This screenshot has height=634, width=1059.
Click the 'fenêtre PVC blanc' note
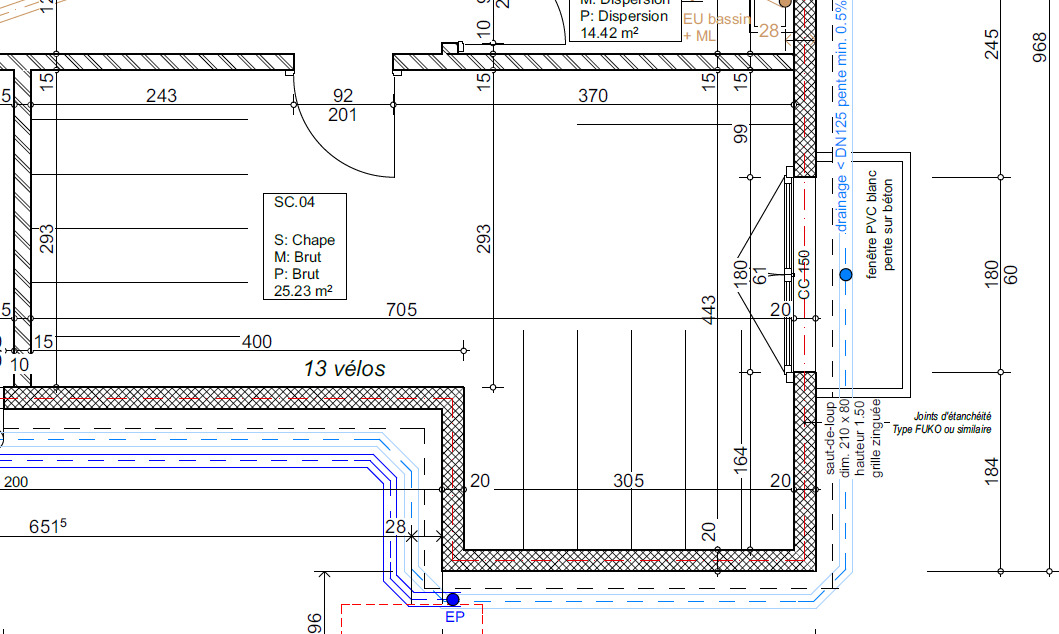click(x=871, y=224)
